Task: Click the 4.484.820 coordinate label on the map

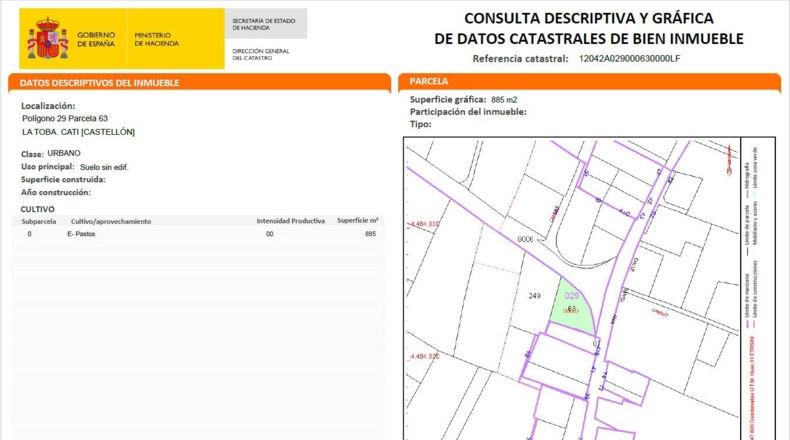Action: click(x=424, y=356)
